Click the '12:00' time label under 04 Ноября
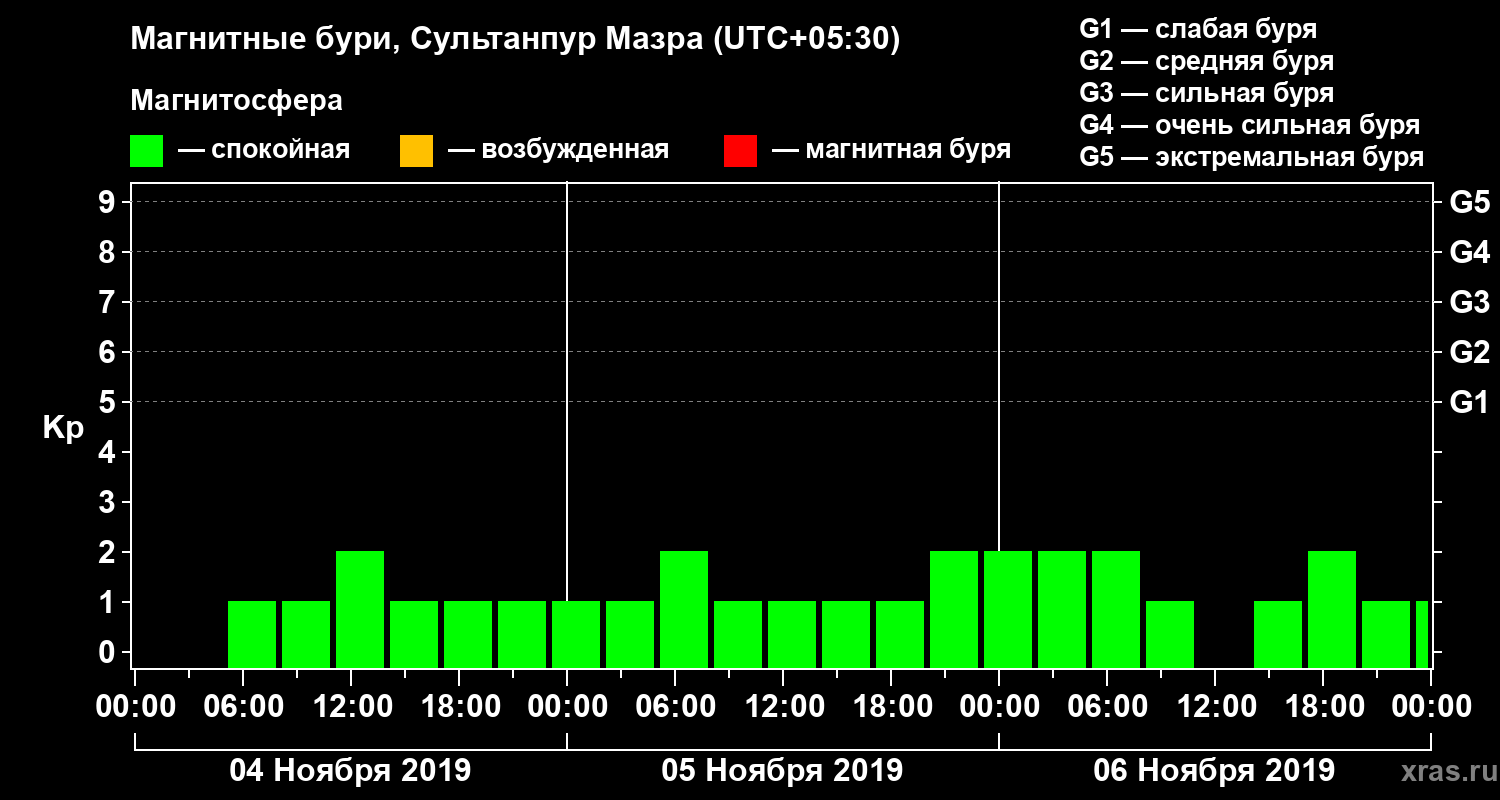Image resolution: width=1500 pixels, height=800 pixels. (x=351, y=707)
